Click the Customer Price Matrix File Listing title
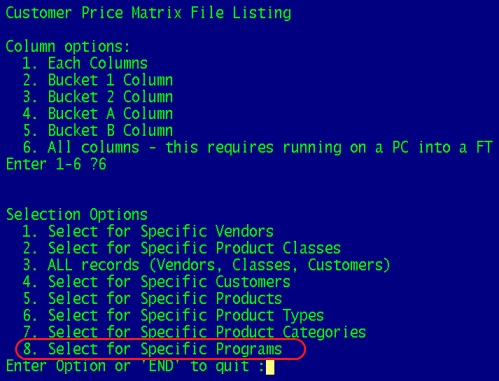499x381 pixels. [x=148, y=13]
